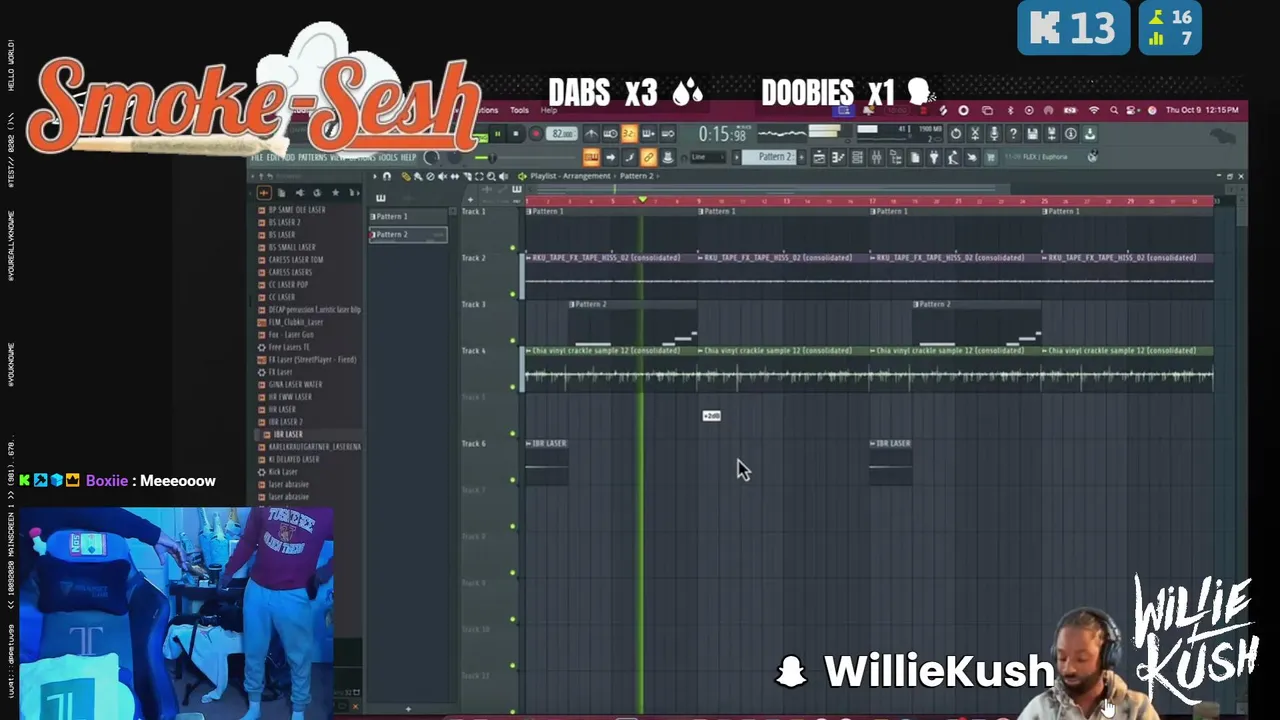This screenshot has width=1280, height=720.
Task: Click the one-click audio recording microphone icon
Action: pyautogui.click(x=994, y=134)
